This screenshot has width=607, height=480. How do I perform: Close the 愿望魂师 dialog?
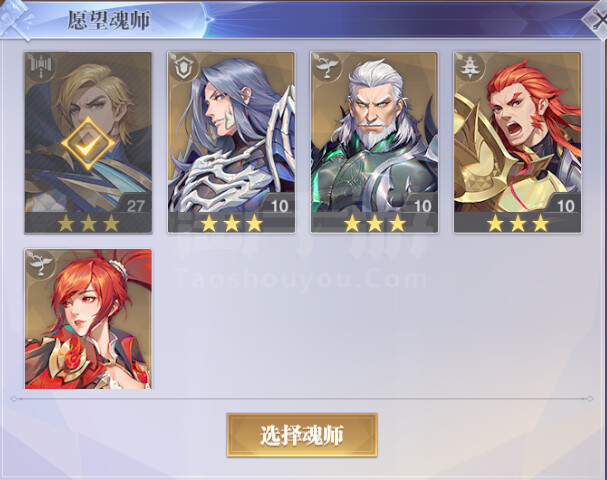[x=596, y=19]
